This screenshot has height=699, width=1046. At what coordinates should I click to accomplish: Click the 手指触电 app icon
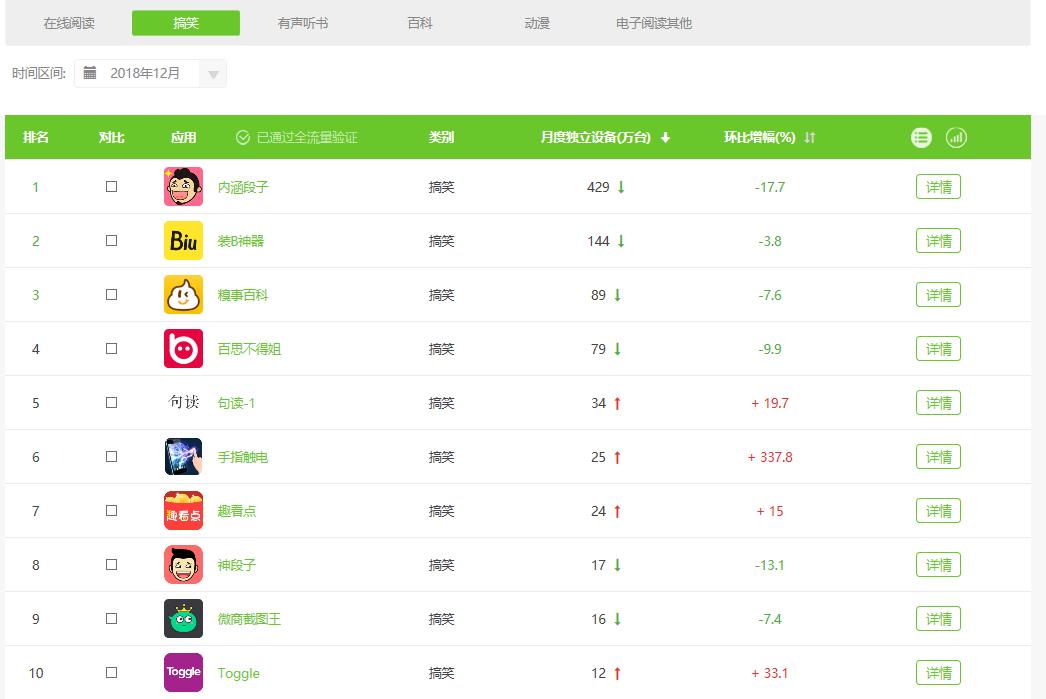pyautogui.click(x=183, y=457)
